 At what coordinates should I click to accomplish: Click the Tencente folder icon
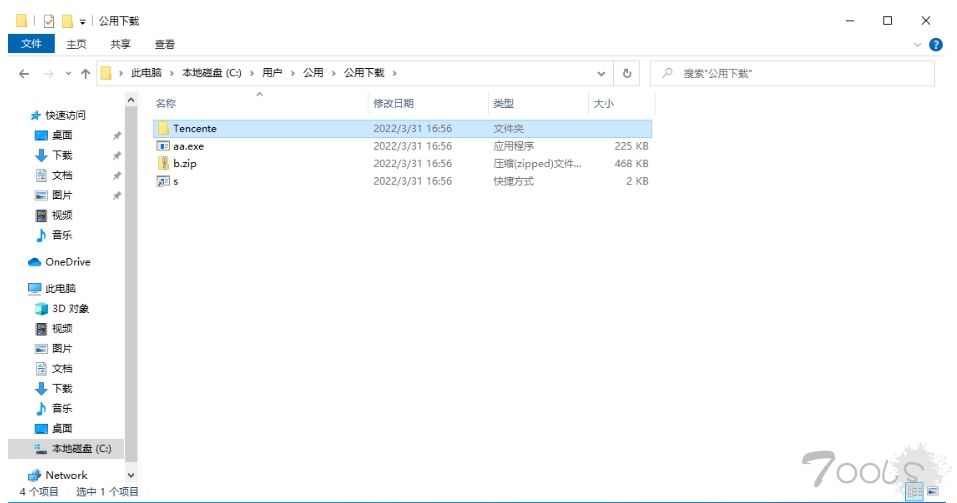(x=163, y=128)
